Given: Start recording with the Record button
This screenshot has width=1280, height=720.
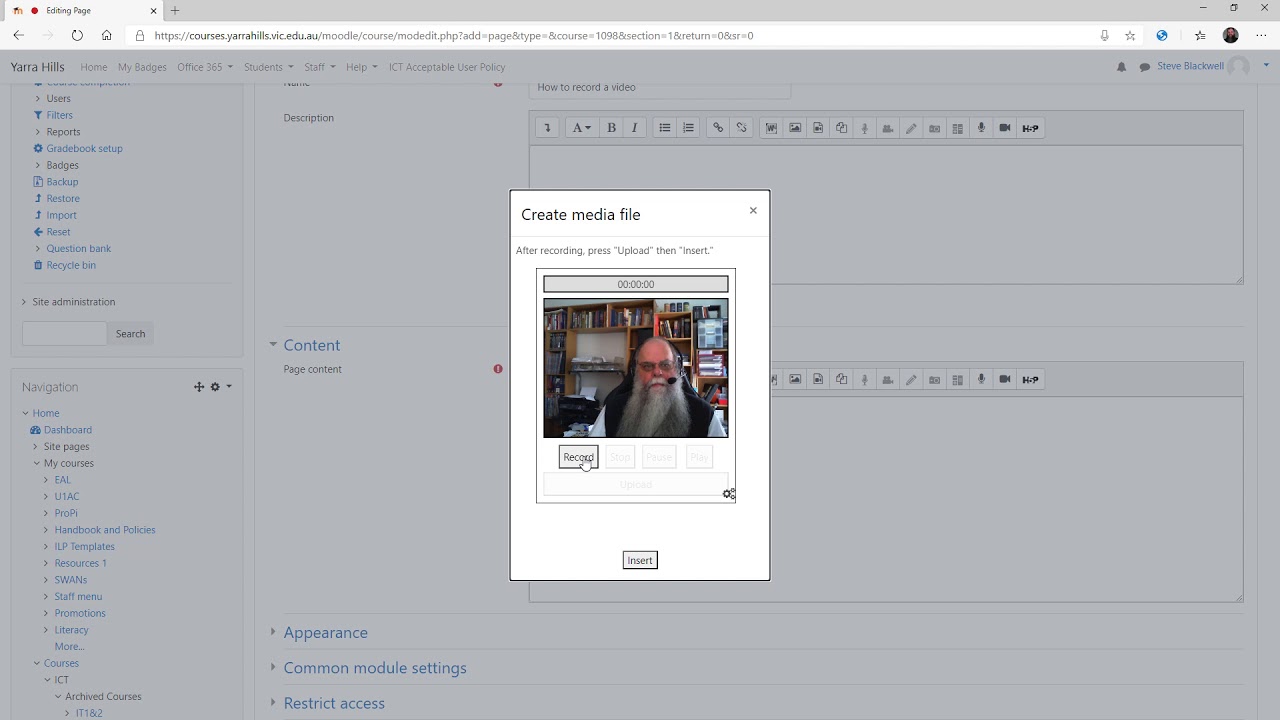Looking at the screenshot, I should pos(578,457).
